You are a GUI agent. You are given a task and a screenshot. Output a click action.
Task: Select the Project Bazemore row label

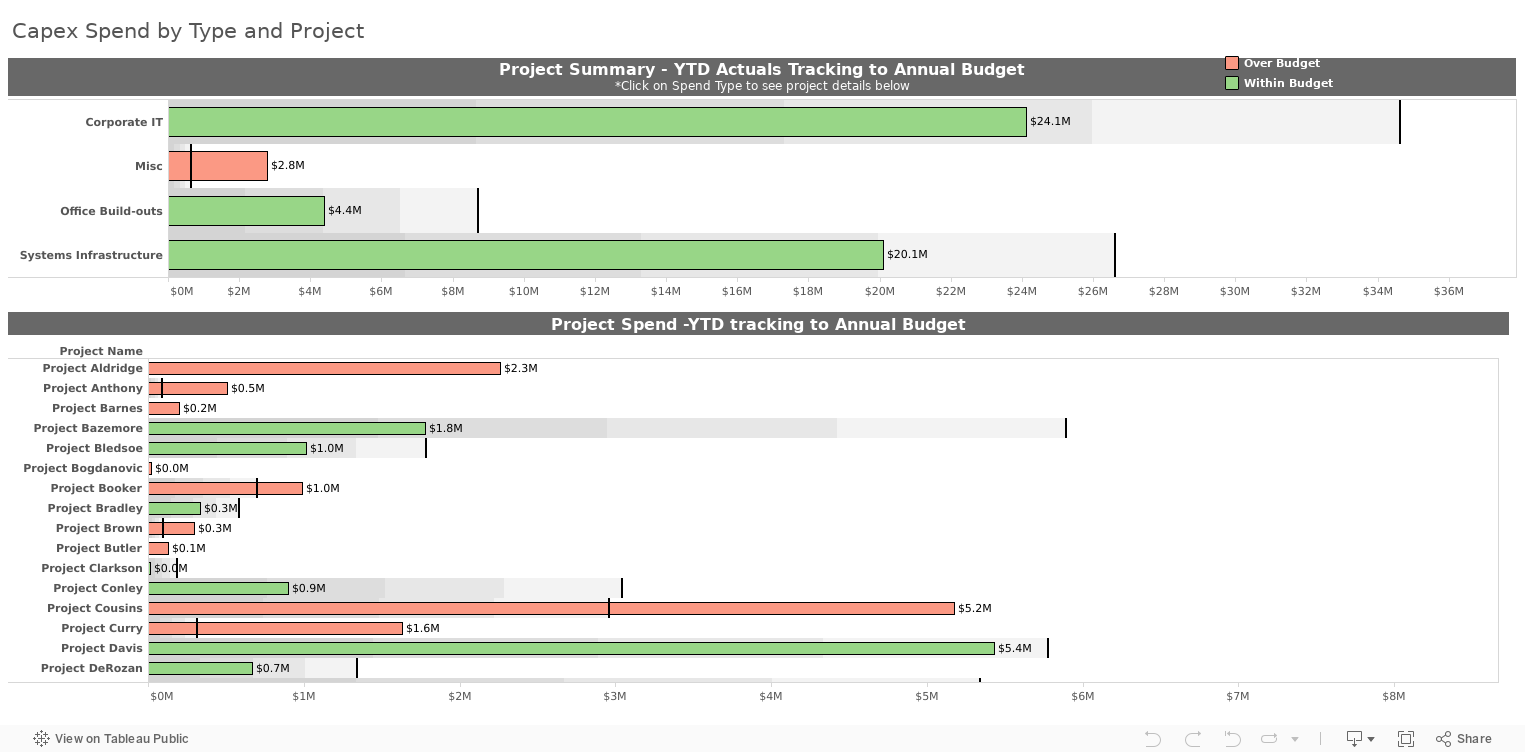click(x=88, y=428)
